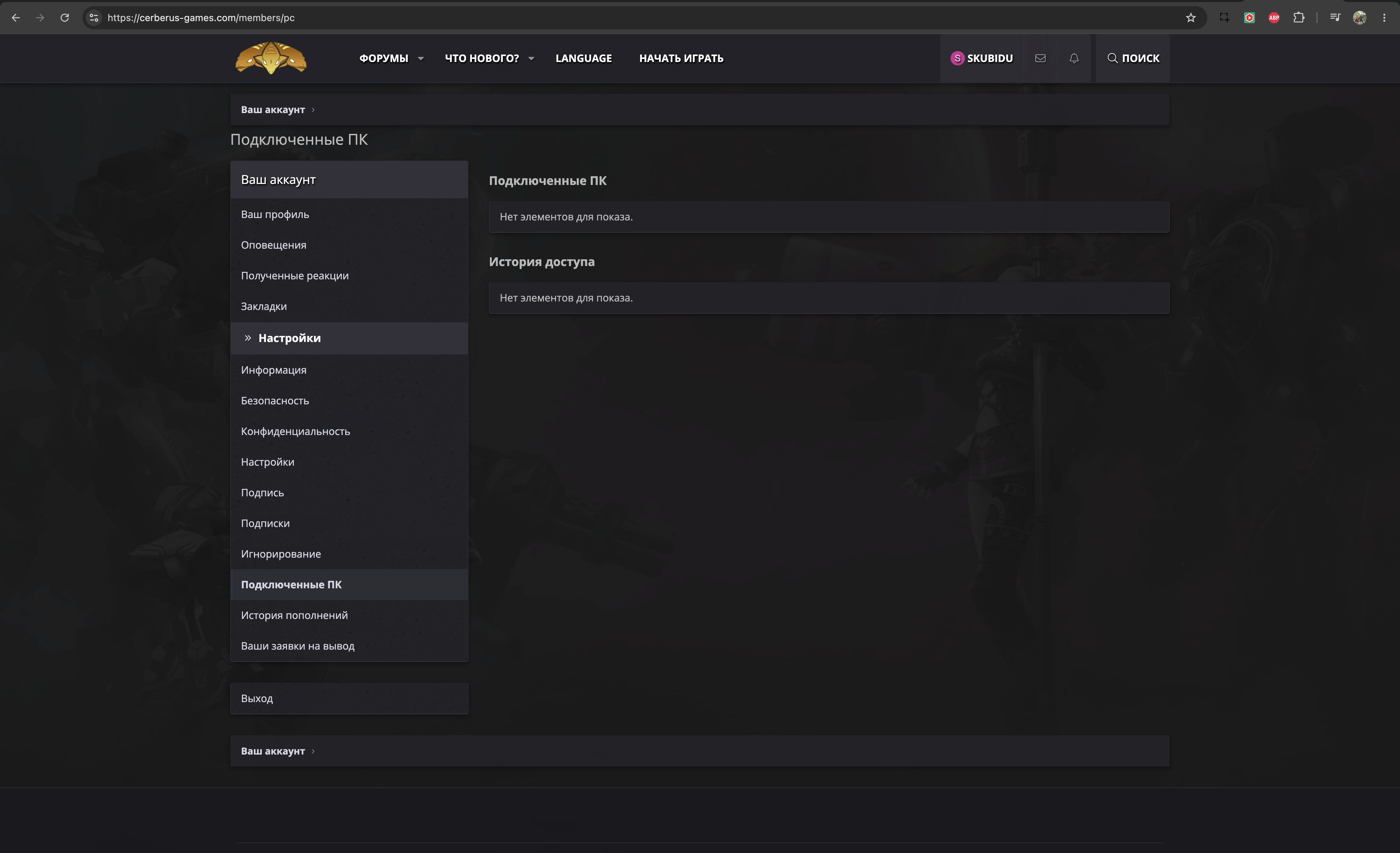
Task: Open Конфиденциальность in the sidebar
Action: pyautogui.click(x=349, y=432)
